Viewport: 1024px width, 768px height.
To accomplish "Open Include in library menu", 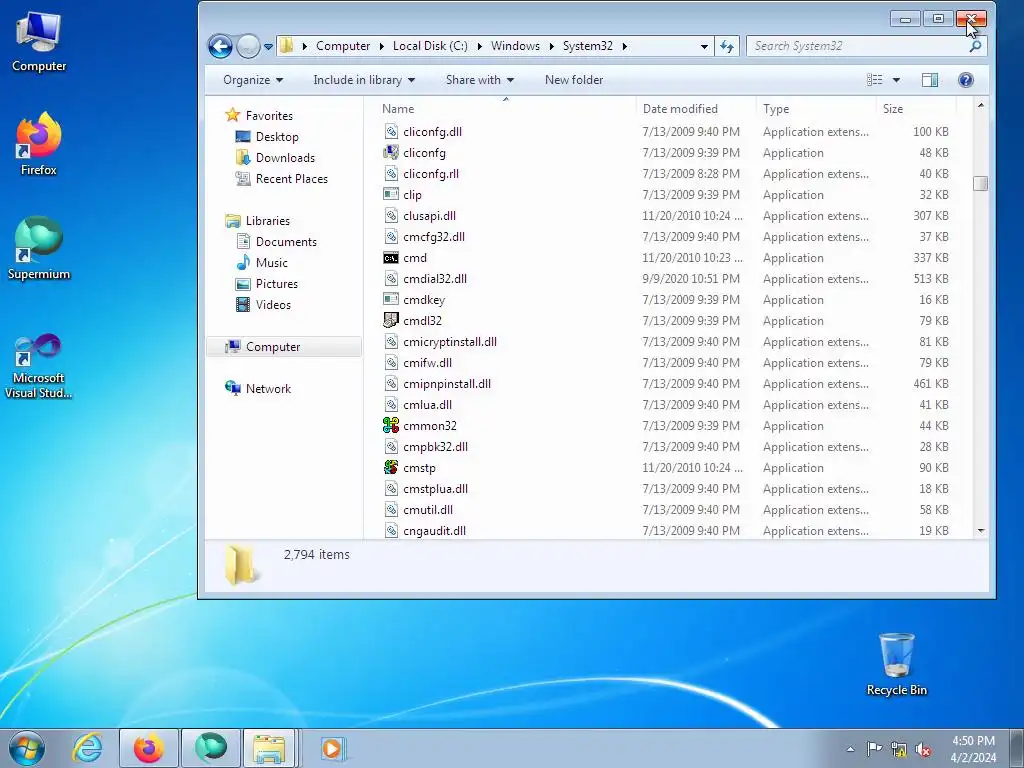I will point(364,80).
